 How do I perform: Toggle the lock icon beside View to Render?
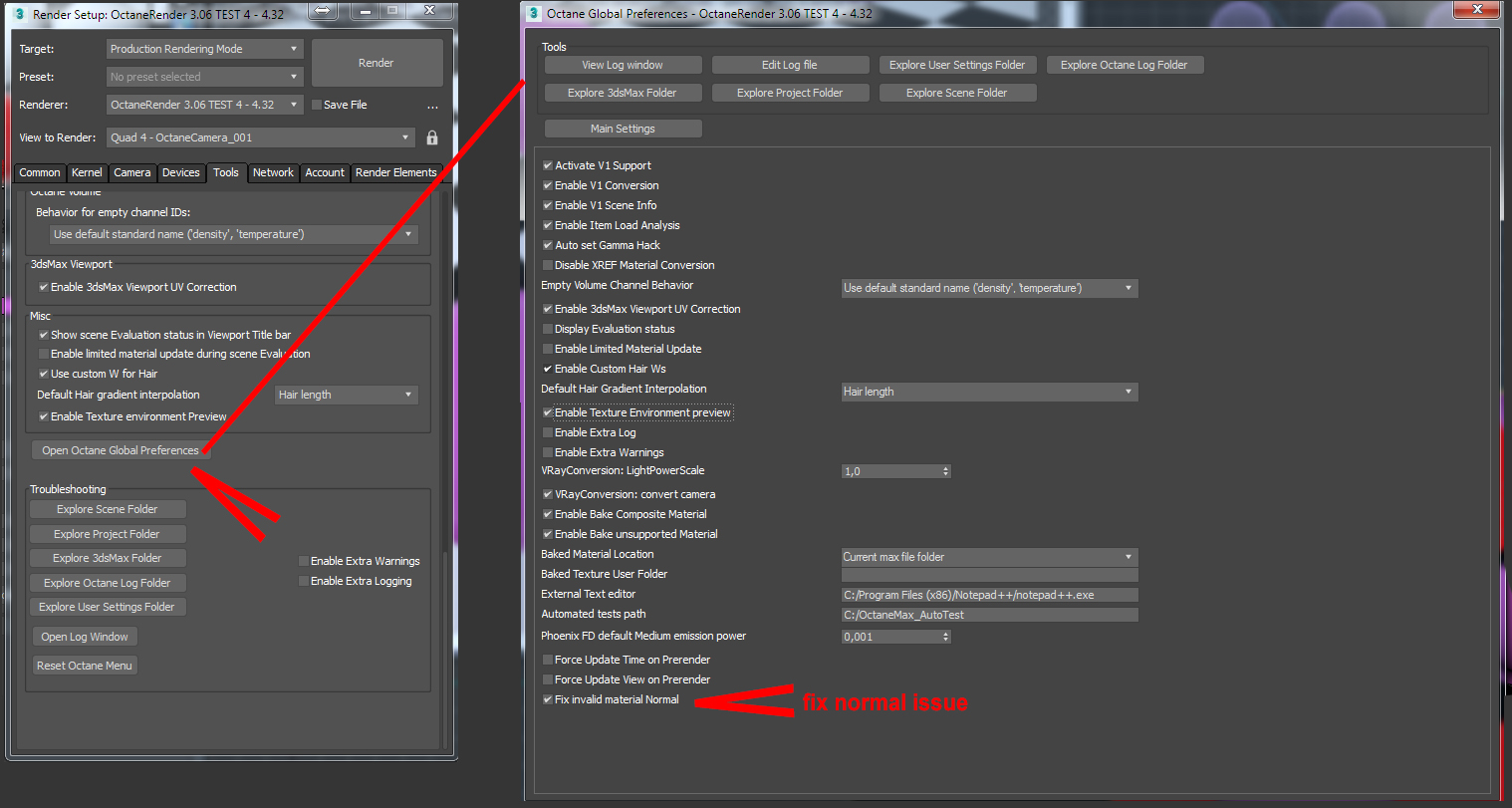pyautogui.click(x=432, y=137)
